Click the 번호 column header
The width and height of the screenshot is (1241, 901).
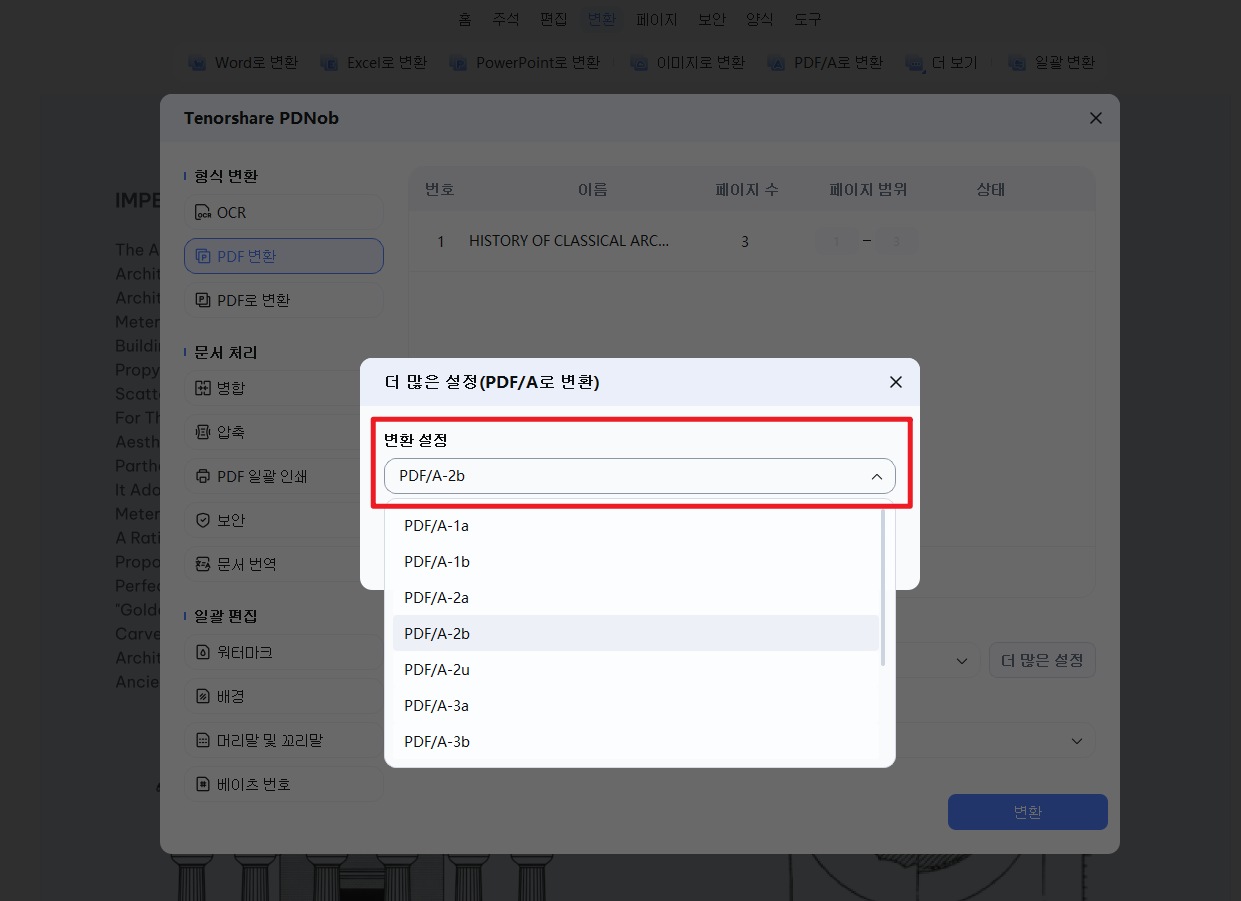click(x=440, y=190)
